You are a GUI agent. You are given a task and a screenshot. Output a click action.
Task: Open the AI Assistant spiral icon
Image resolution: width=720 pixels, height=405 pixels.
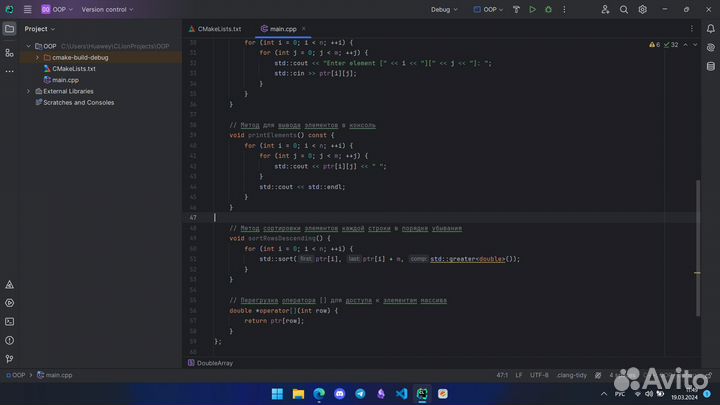click(x=710, y=47)
